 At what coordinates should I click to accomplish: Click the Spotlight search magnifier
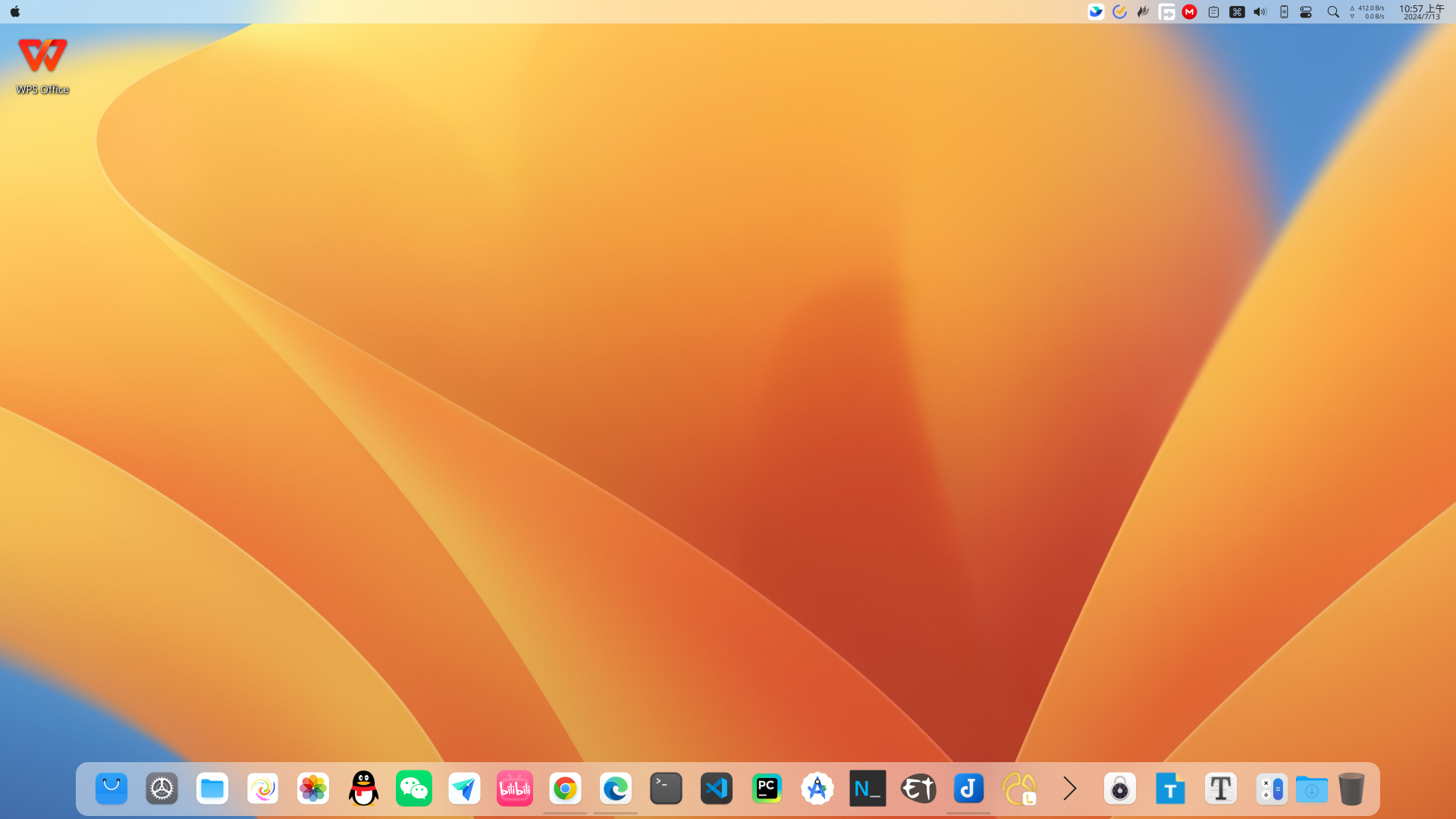click(x=1332, y=12)
